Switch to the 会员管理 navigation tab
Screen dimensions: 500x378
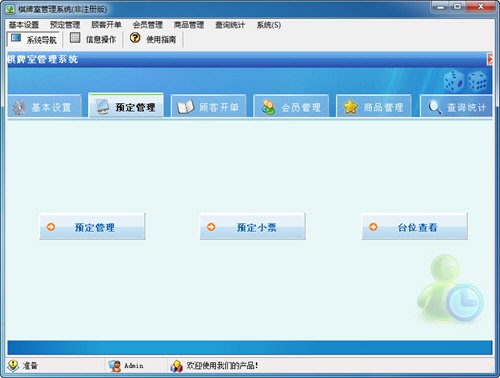[291, 106]
